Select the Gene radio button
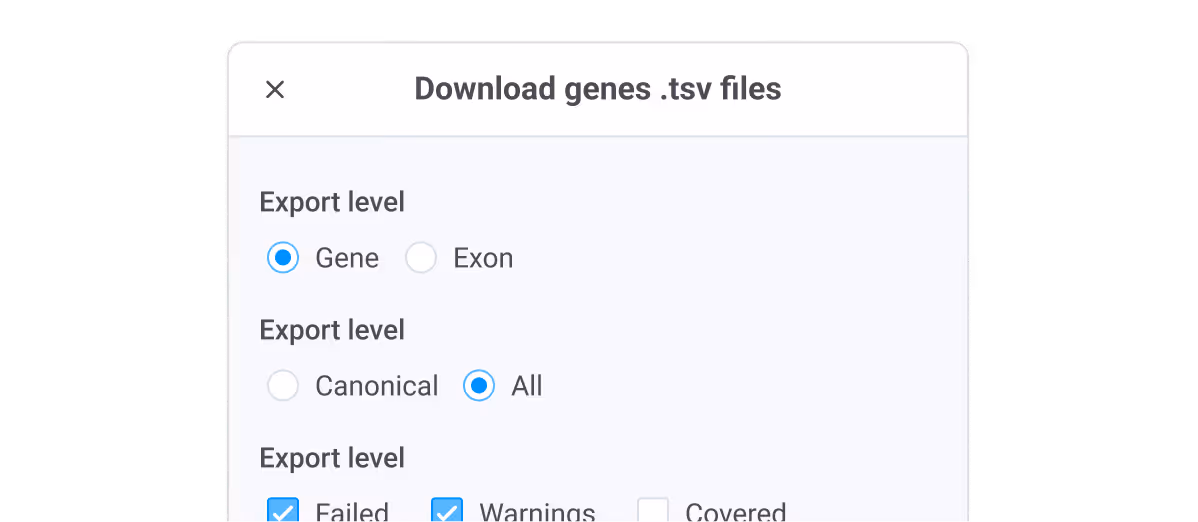 point(283,258)
